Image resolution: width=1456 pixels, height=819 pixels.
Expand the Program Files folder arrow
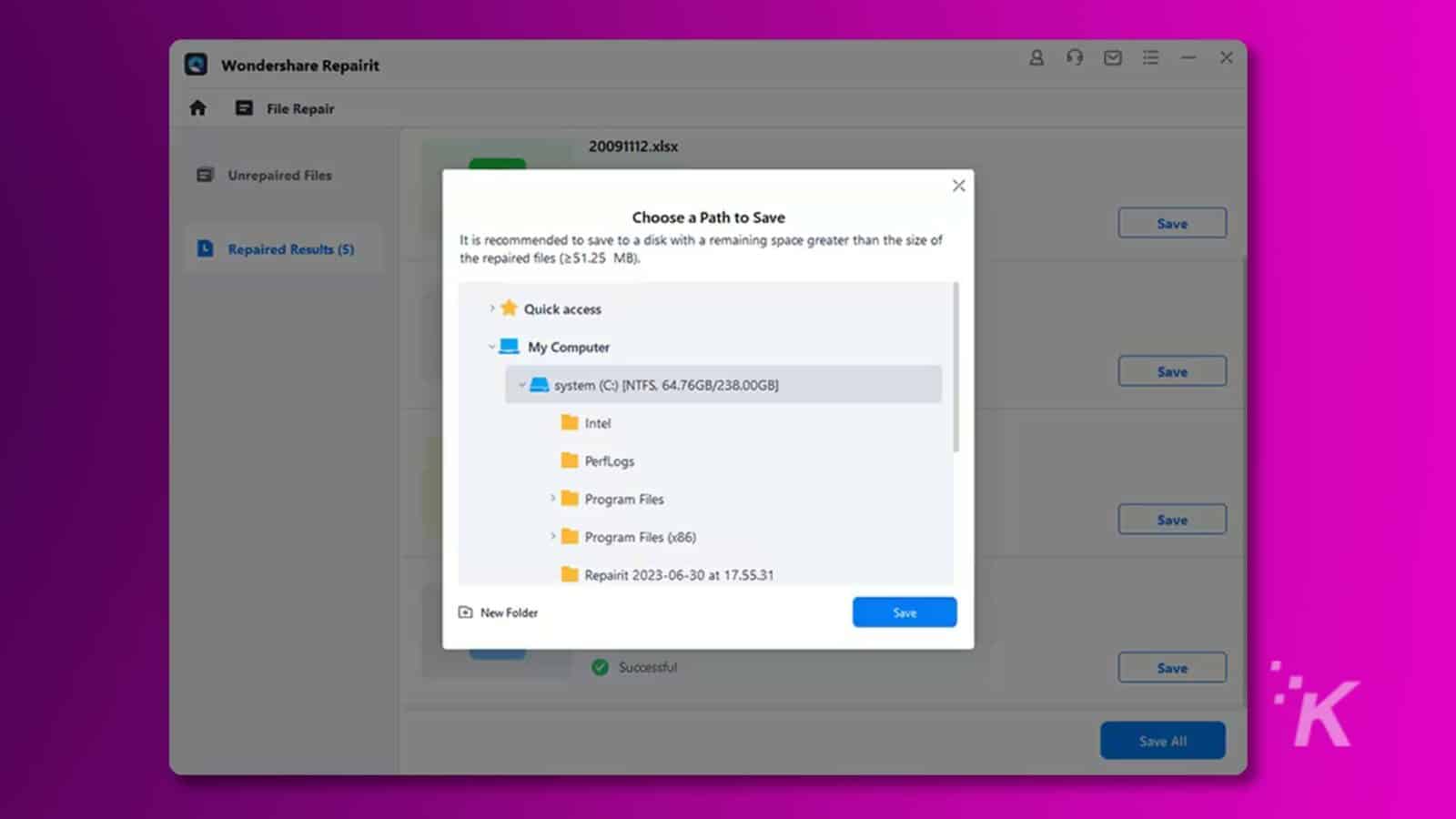click(x=552, y=499)
